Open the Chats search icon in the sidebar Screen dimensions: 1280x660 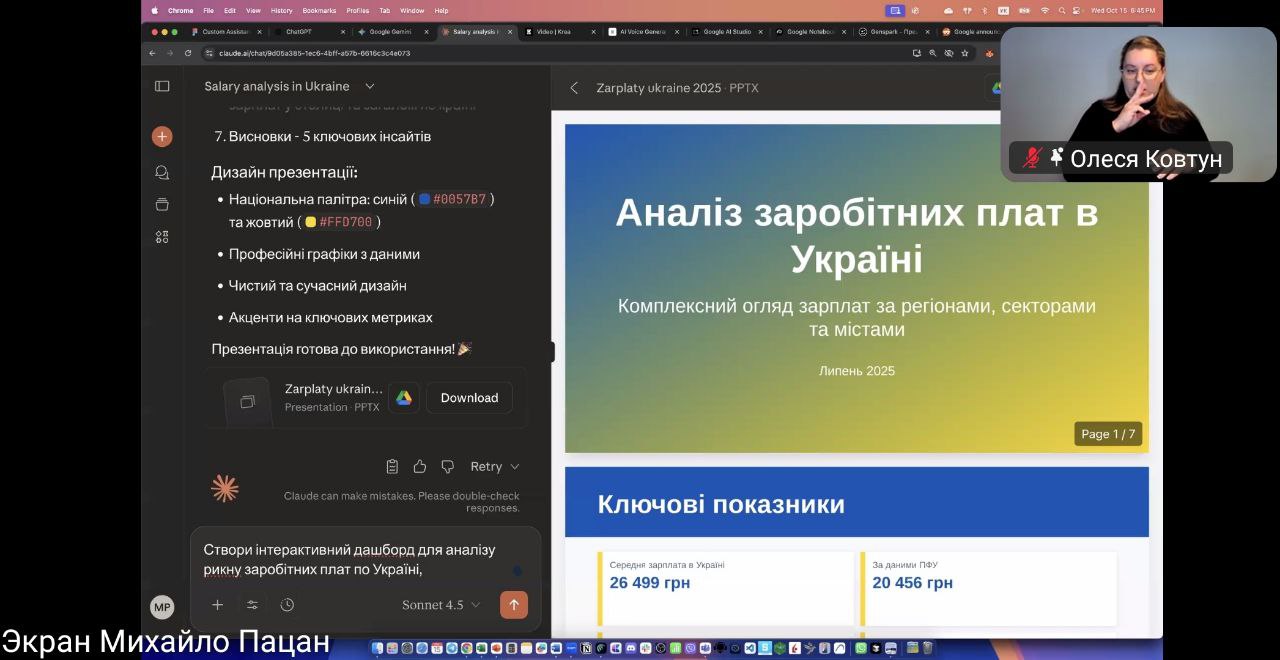(162, 172)
